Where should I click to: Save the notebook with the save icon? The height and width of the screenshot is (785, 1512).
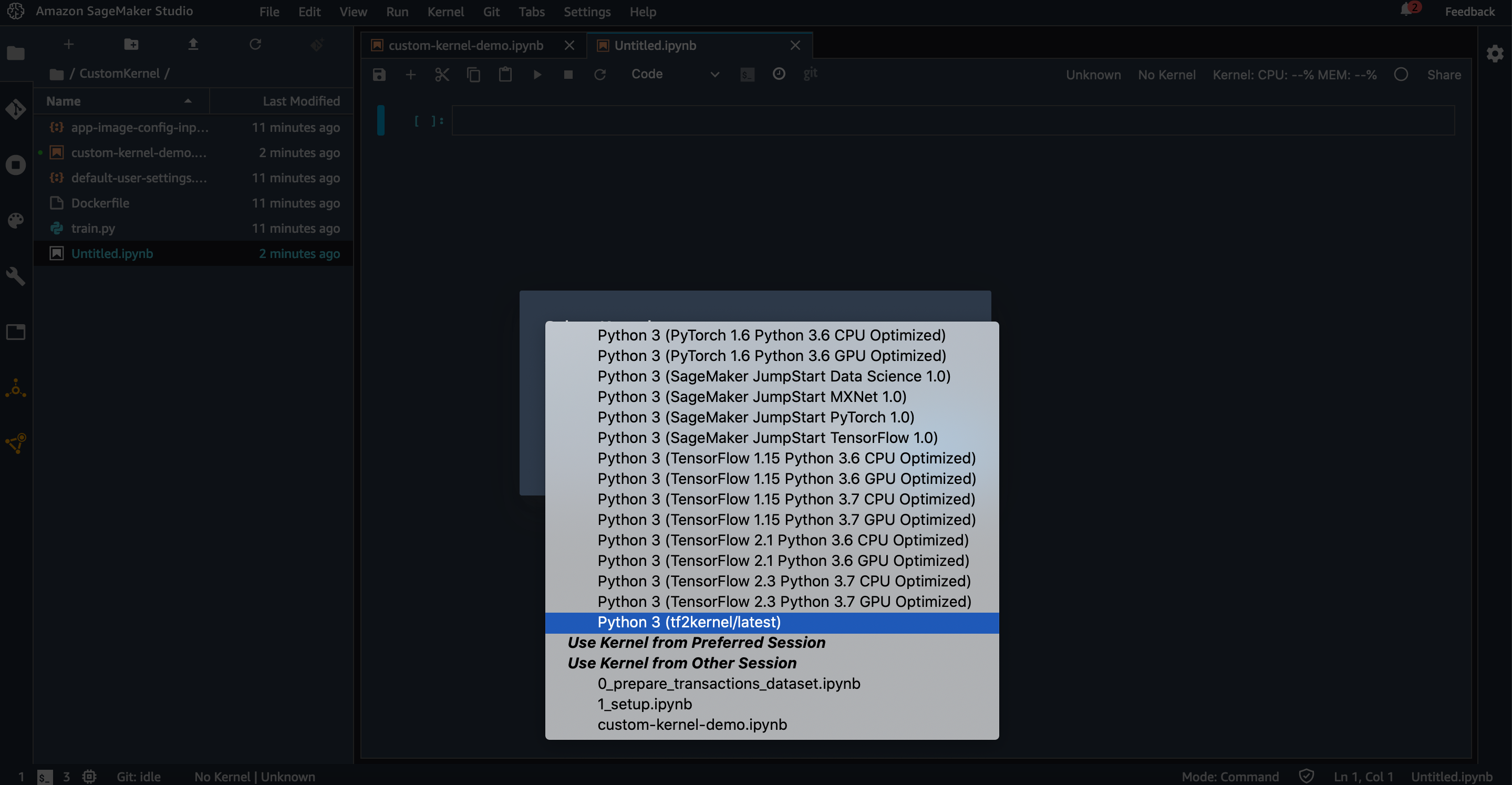tap(379, 75)
